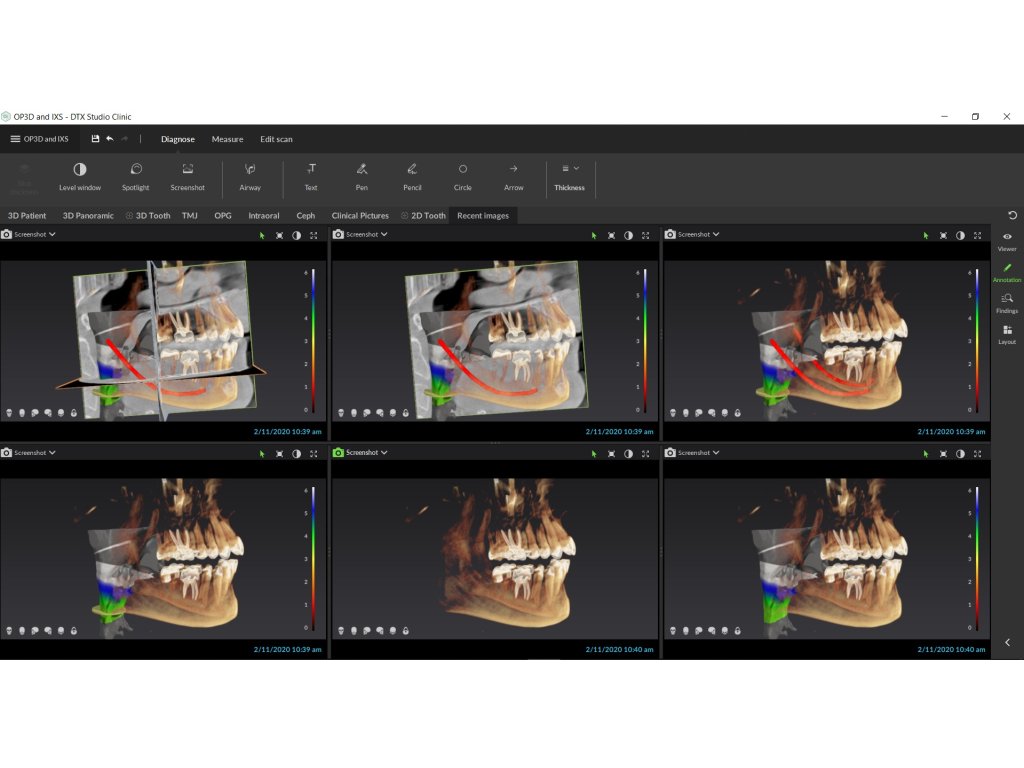Open the Measure menu tab
The height and width of the screenshot is (768, 1024).
pos(227,139)
